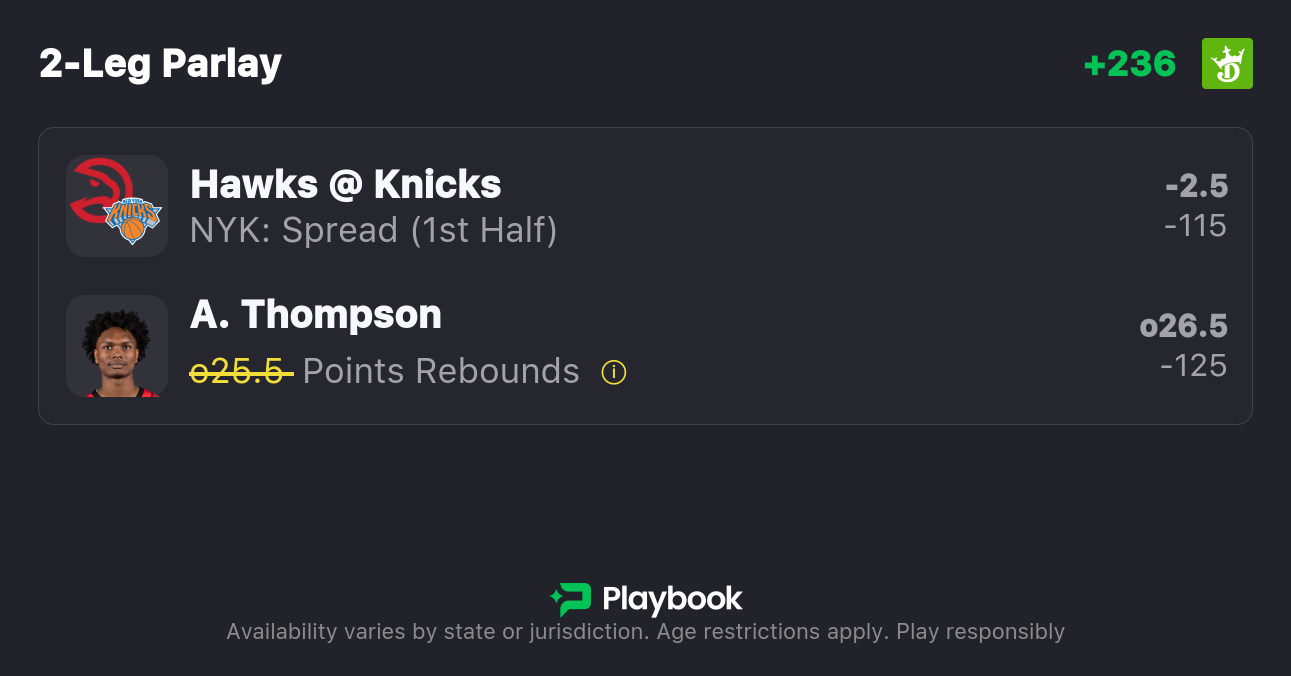
Task: Click the o26.5 updated line value
Action: click(x=1183, y=326)
